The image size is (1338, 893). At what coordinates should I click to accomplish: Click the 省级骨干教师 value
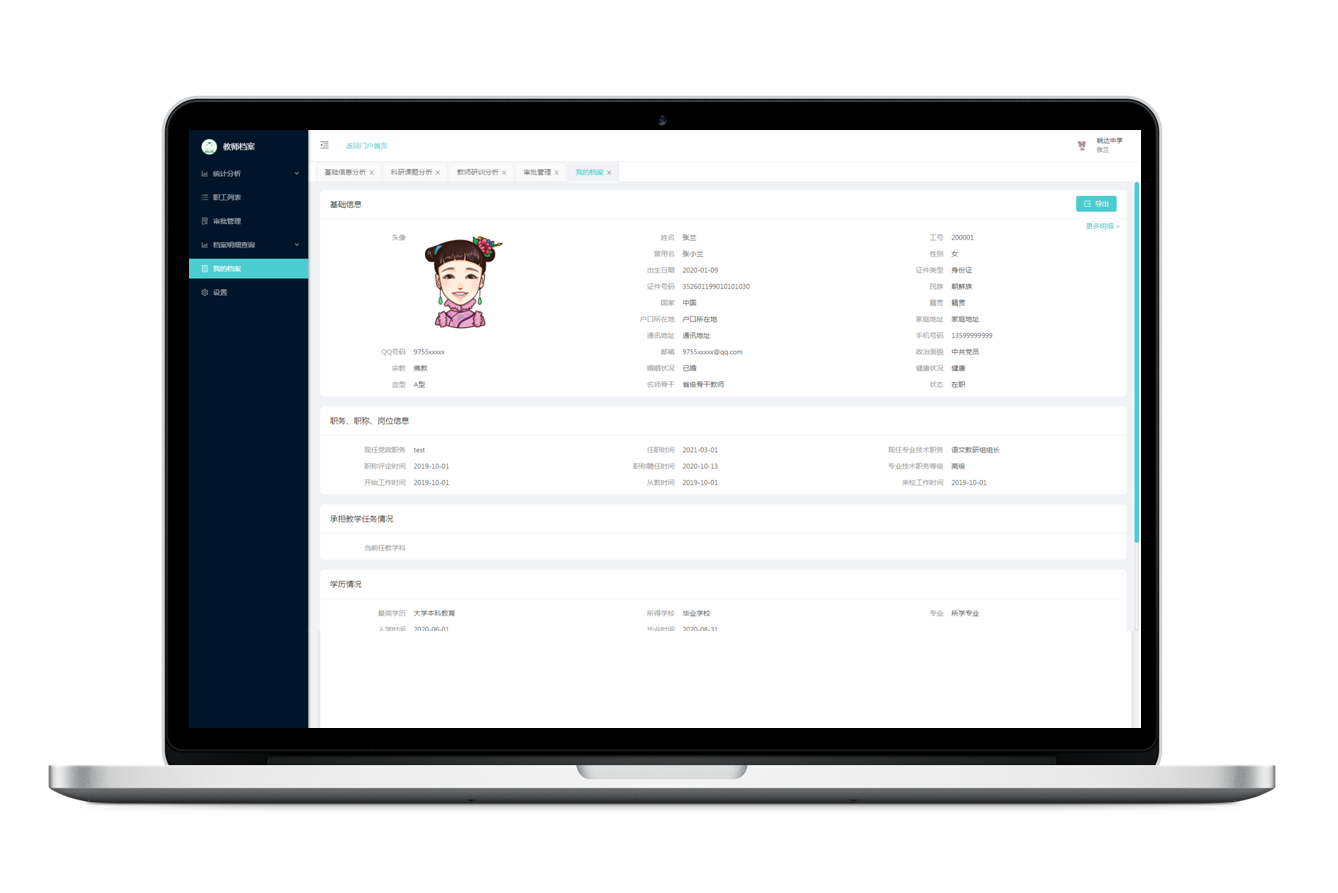tap(703, 384)
